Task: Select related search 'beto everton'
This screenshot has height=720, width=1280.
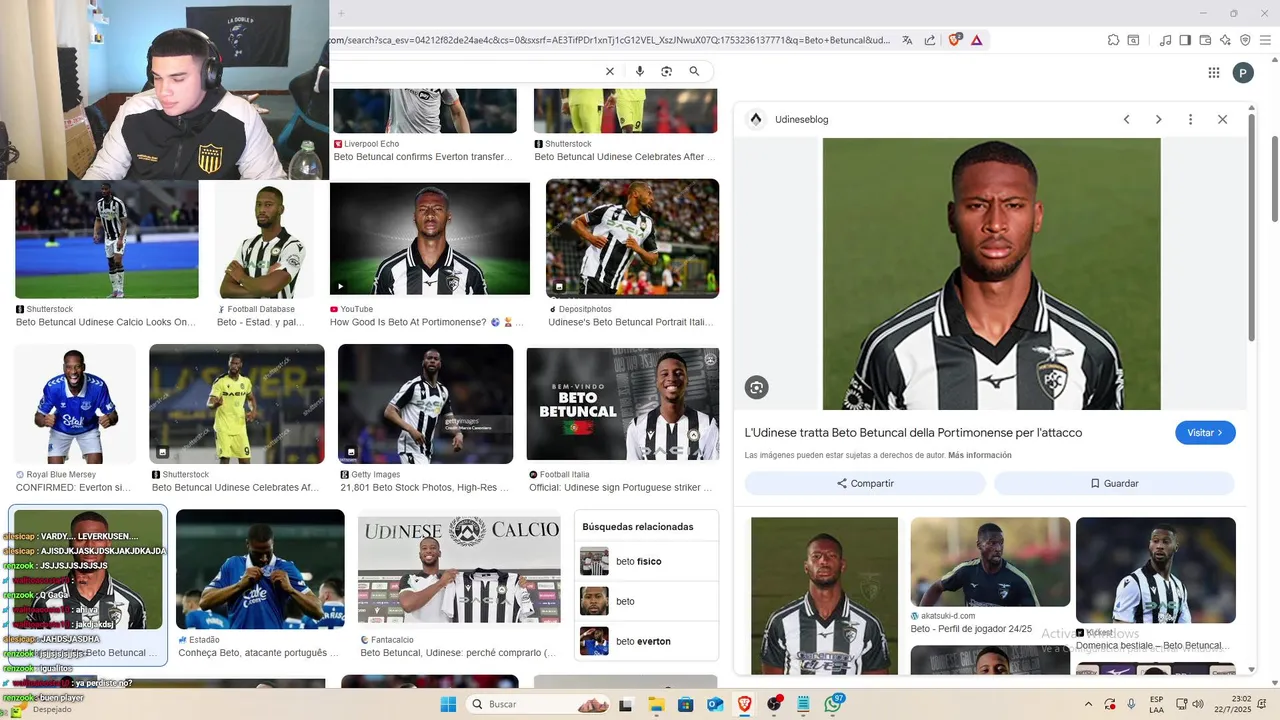Action: [647, 641]
